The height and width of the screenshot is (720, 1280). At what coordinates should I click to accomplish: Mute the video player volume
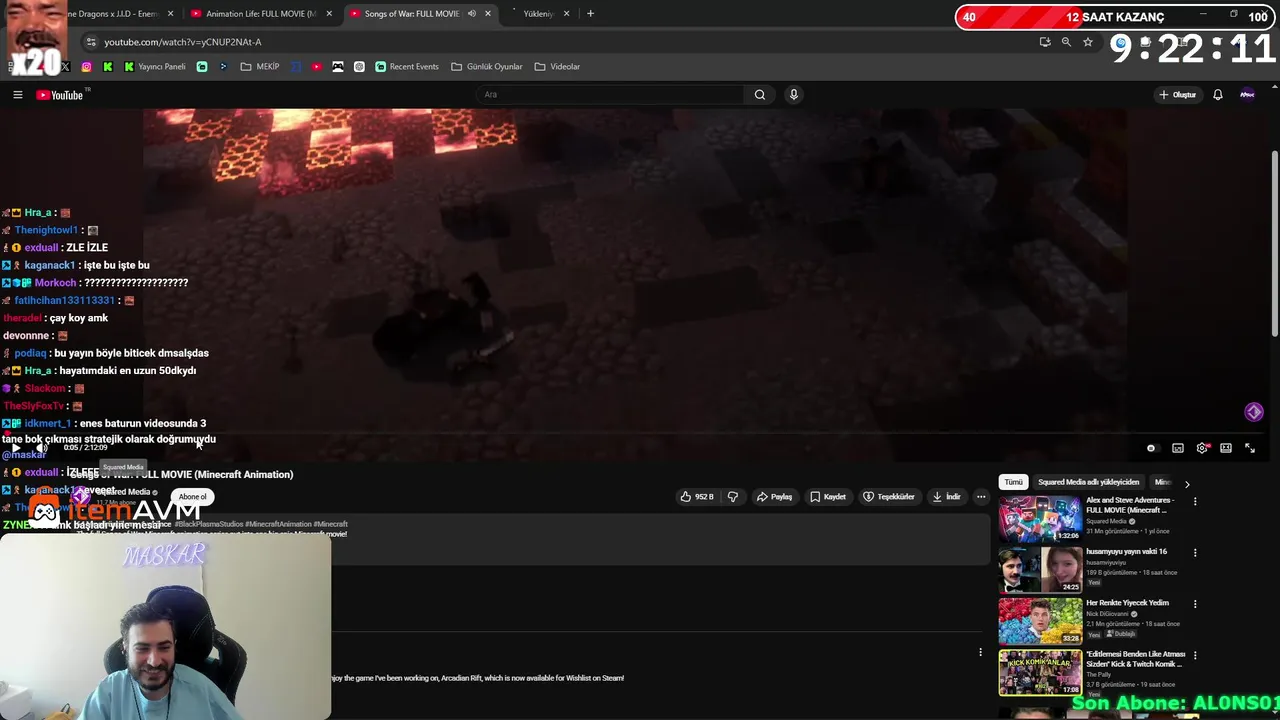[x=42, y=447]
